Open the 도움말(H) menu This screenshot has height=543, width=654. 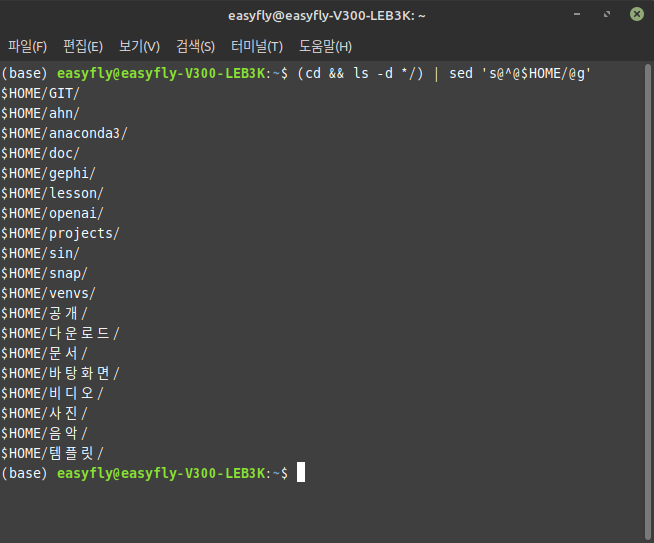(325, 46)
